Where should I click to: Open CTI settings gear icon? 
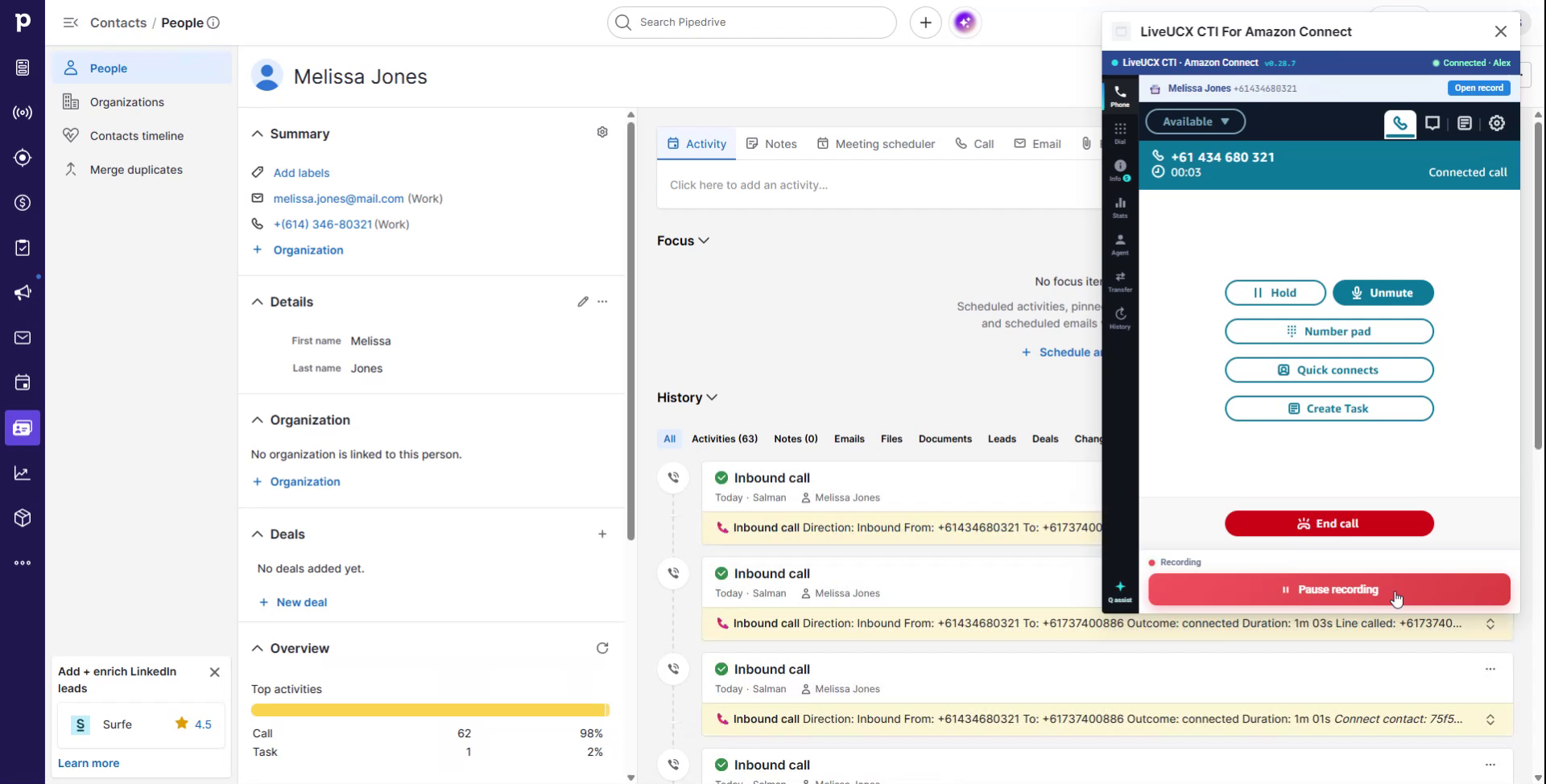click(1497, 123)
